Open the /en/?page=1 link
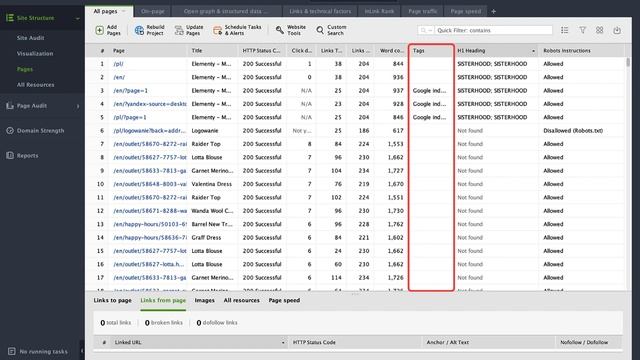This screenshot has height=360, width=640. click(x=130, y=91)
